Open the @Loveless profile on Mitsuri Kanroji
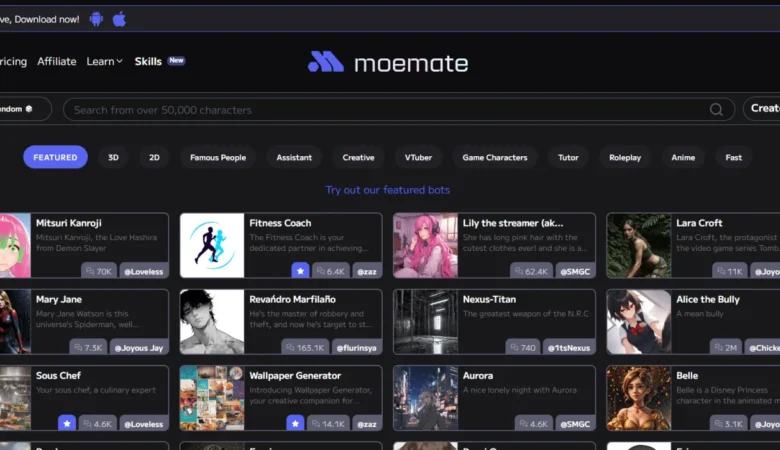780x450 pixels. click(x=144, y=271)
